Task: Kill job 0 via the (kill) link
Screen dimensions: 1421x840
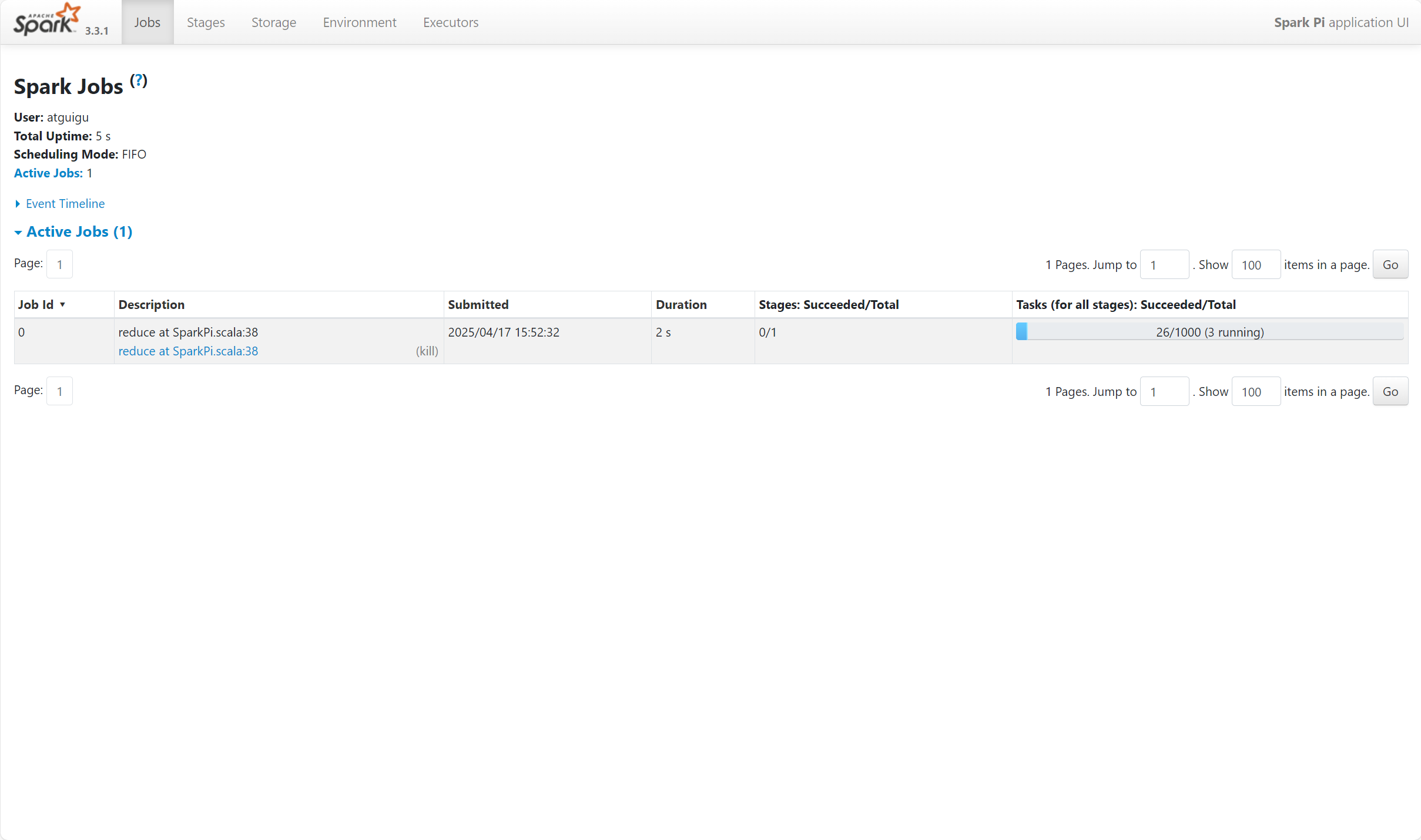Action: 427,351
